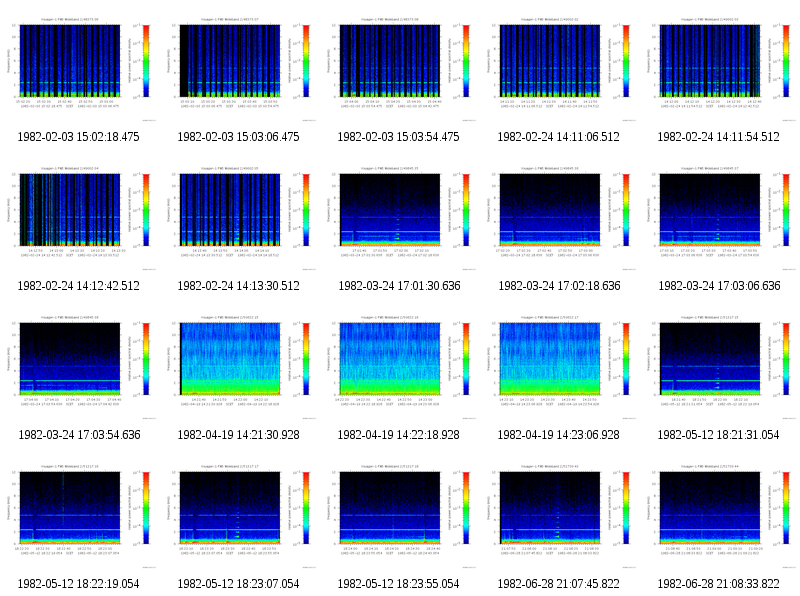The image size is (800, 596).
Task: Click the caption text 1982-02-03 15:03:54.475
Action: pyautogui.click(x=398, y=137)
